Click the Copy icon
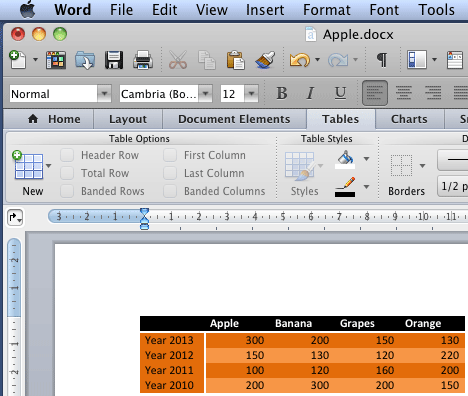468x396 pixels. click(207, 60)
